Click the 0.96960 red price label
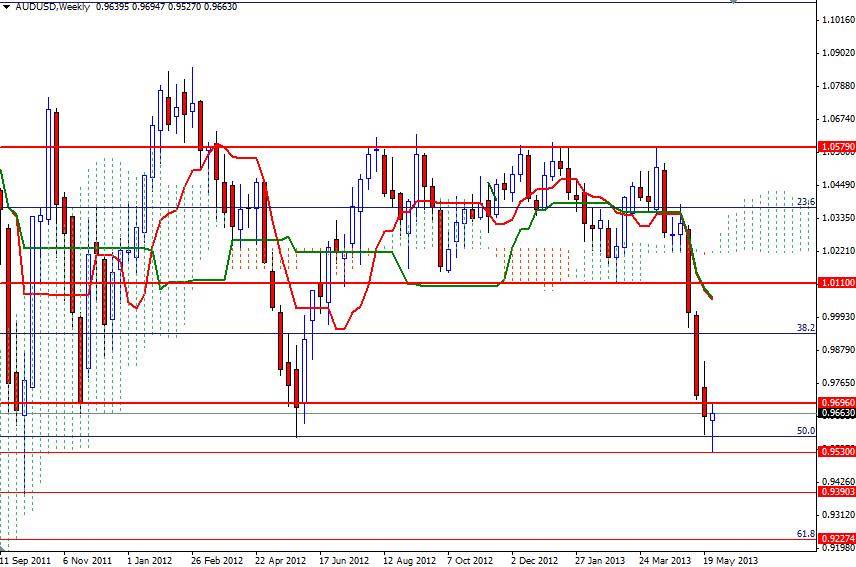Viewport: 856px width, 567px height. pyautogui.click(x=837, y=403)
